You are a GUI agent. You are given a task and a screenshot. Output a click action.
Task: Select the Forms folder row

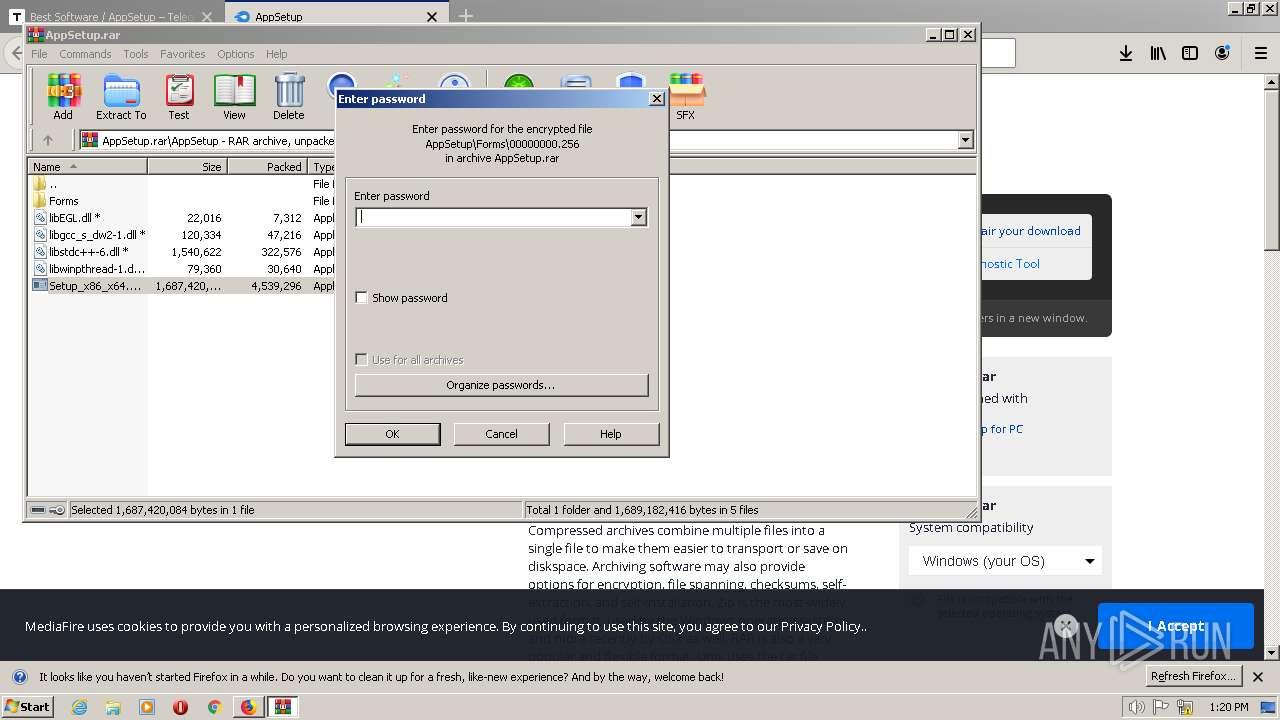[181, 201]
